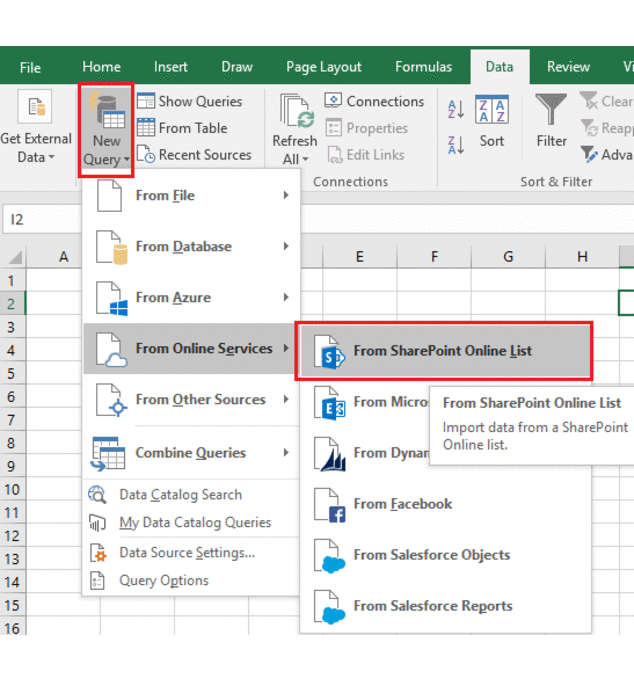Select column F header

434,257
